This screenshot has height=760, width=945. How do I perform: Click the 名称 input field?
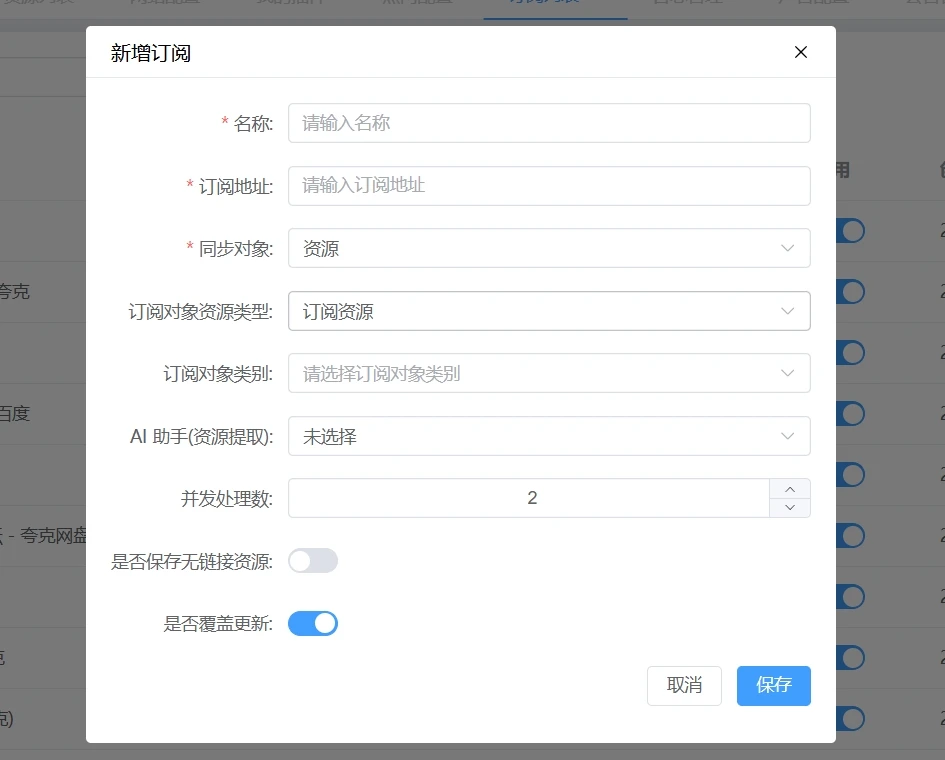(548, 123)
